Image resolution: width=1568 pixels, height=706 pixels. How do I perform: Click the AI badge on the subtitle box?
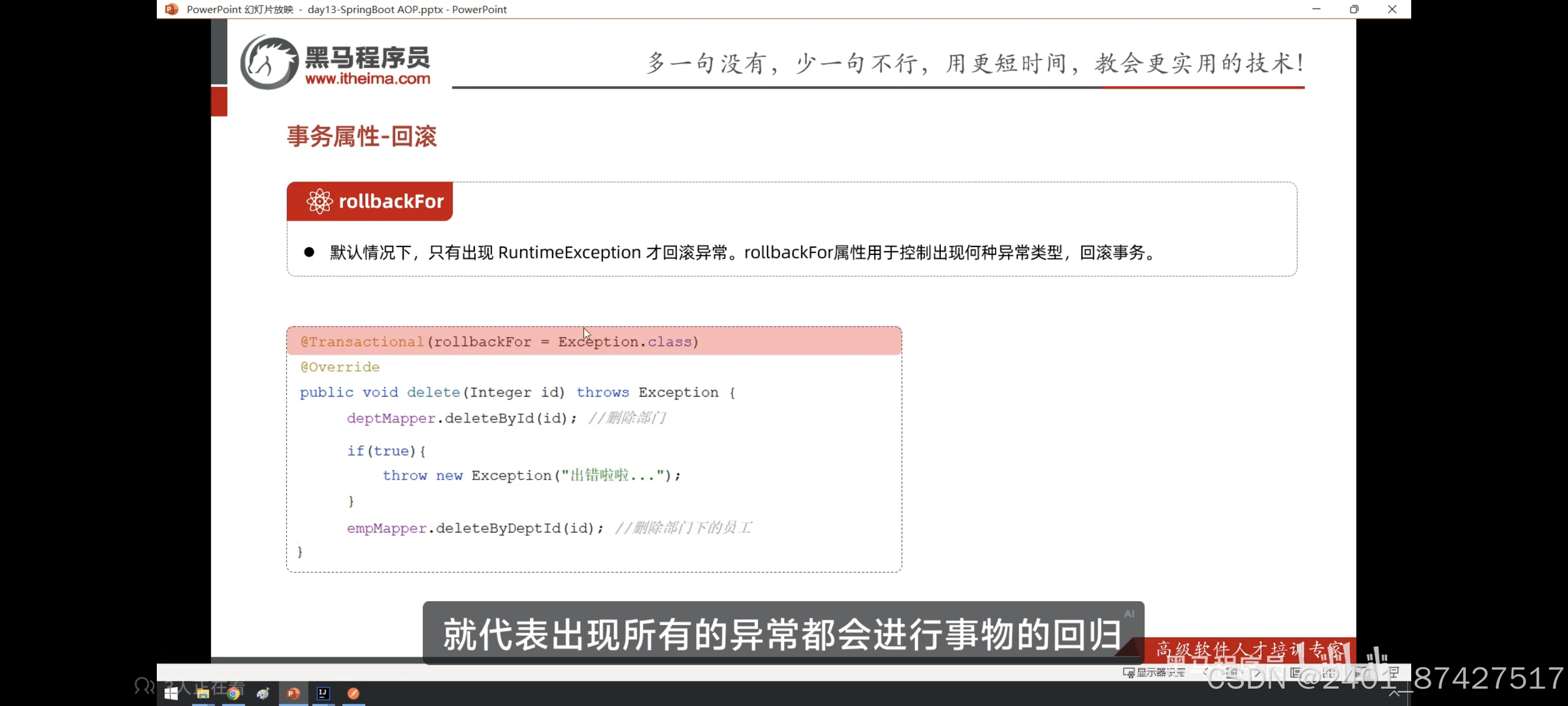click(1129, 614)
